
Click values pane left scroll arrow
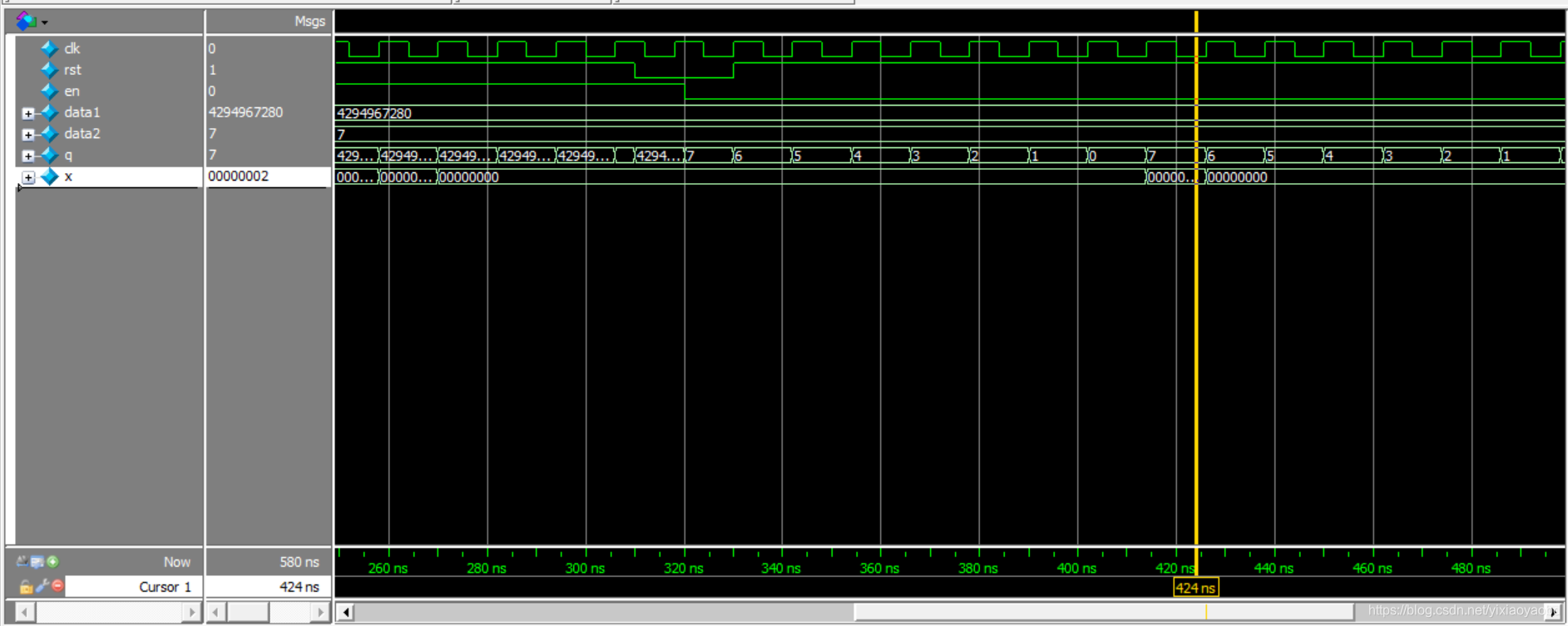216,613
